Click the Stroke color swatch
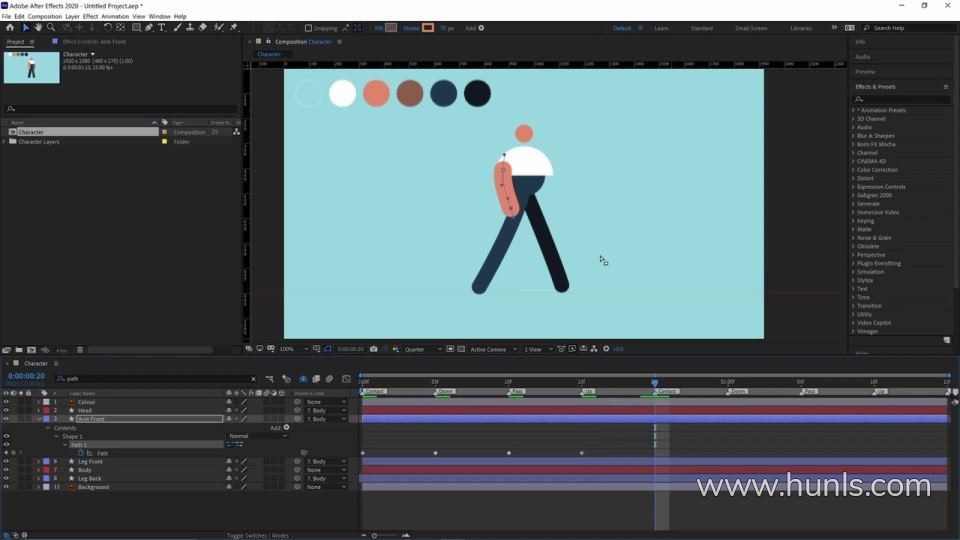Screen dimensions: 960x540 428,28
